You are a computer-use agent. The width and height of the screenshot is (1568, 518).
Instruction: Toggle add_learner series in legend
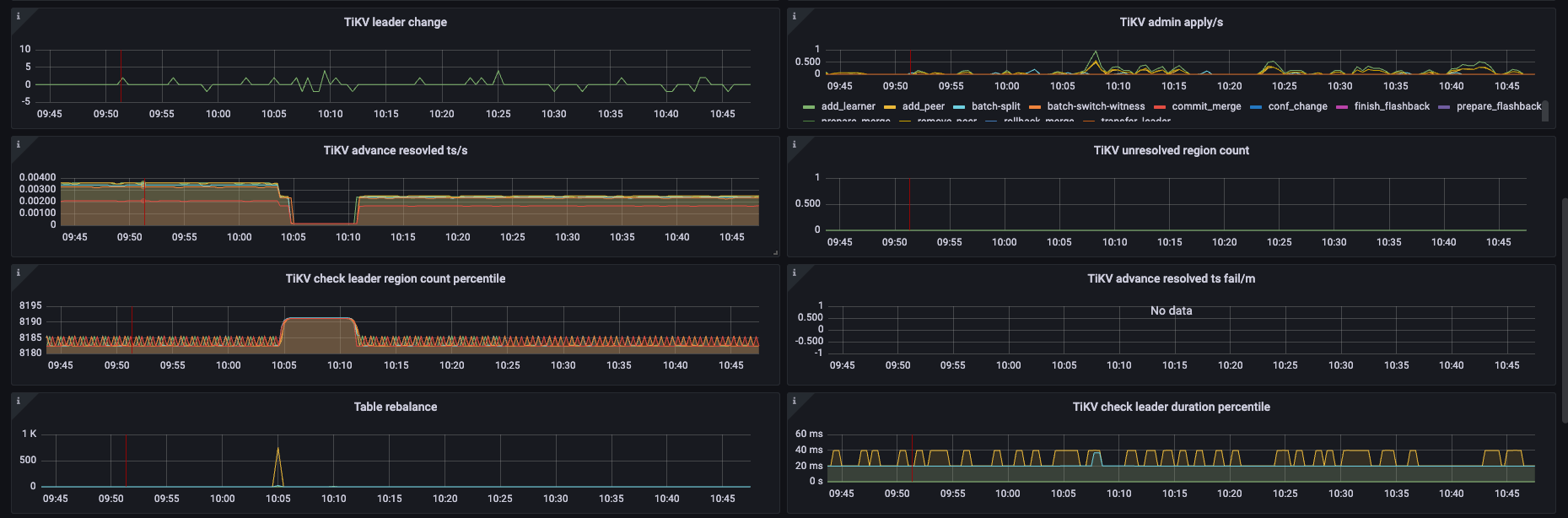pos(848,106)
